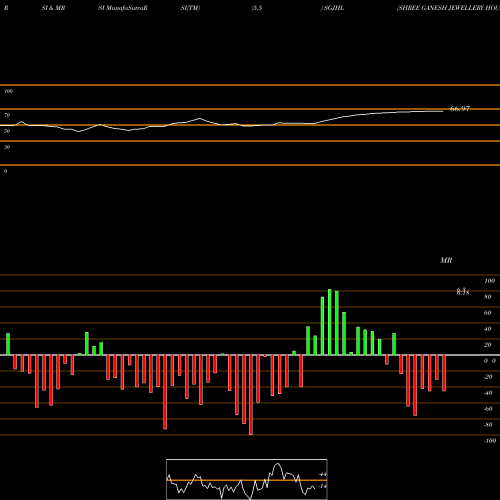
Task: Click the SI MunafaSutraR header text
Action: (123, 8)
